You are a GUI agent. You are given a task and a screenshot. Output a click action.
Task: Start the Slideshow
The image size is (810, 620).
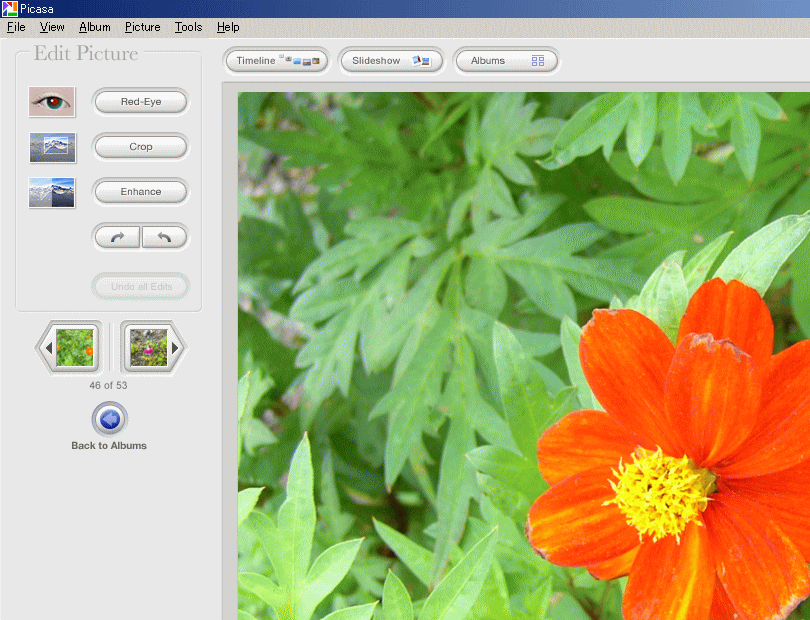[x=391, y=61]
